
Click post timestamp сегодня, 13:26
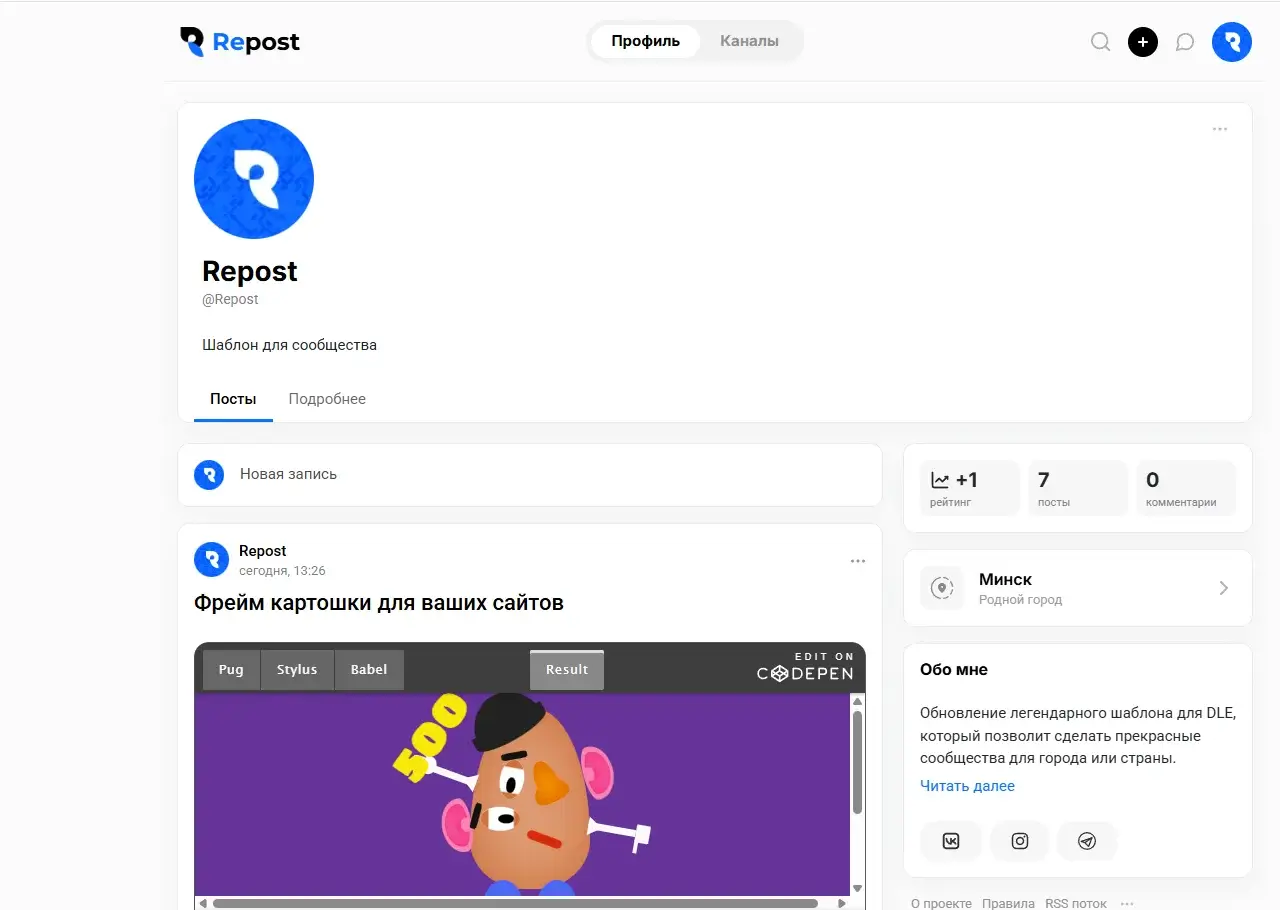point(282,571)
